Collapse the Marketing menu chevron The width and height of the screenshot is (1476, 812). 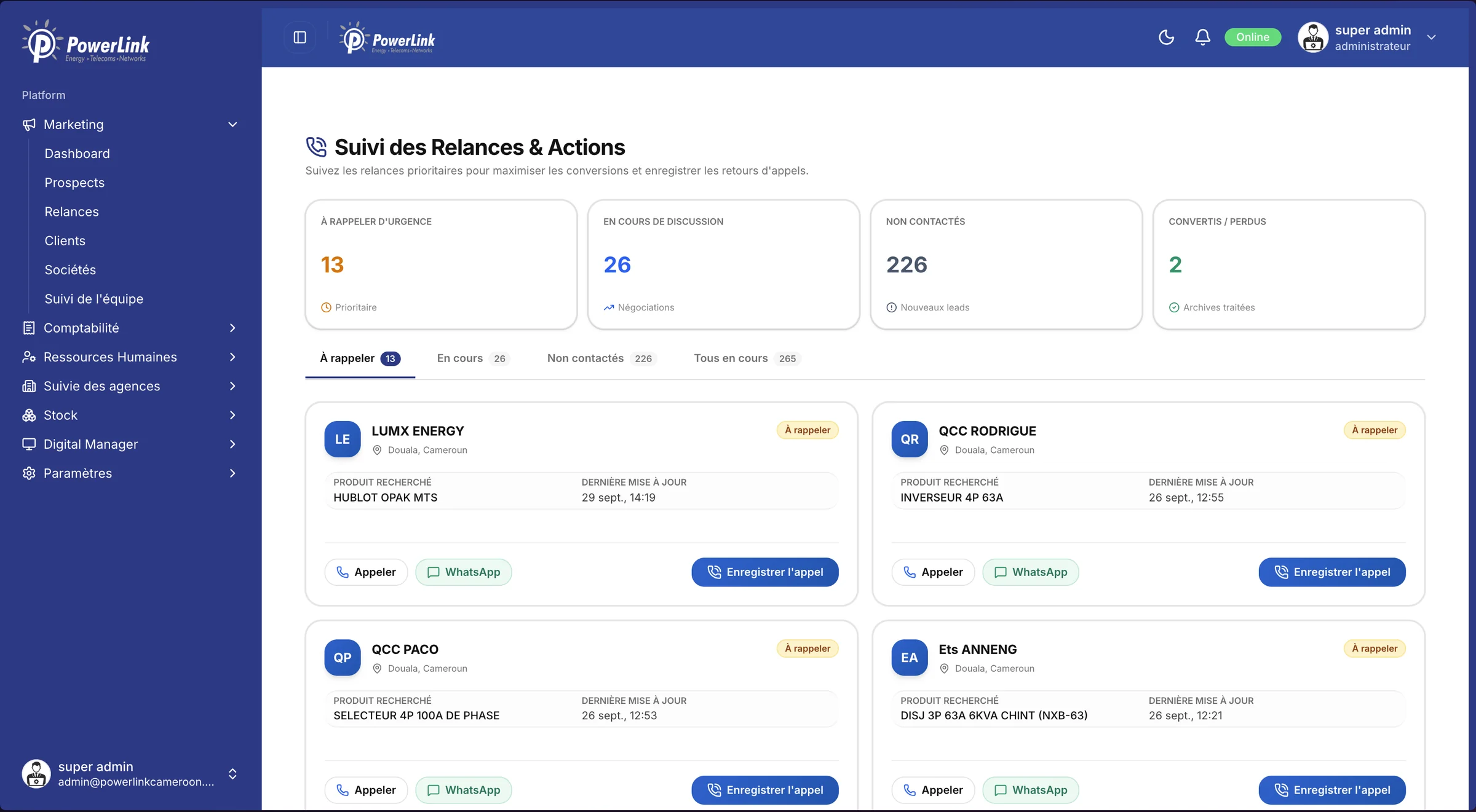[232, 125]
